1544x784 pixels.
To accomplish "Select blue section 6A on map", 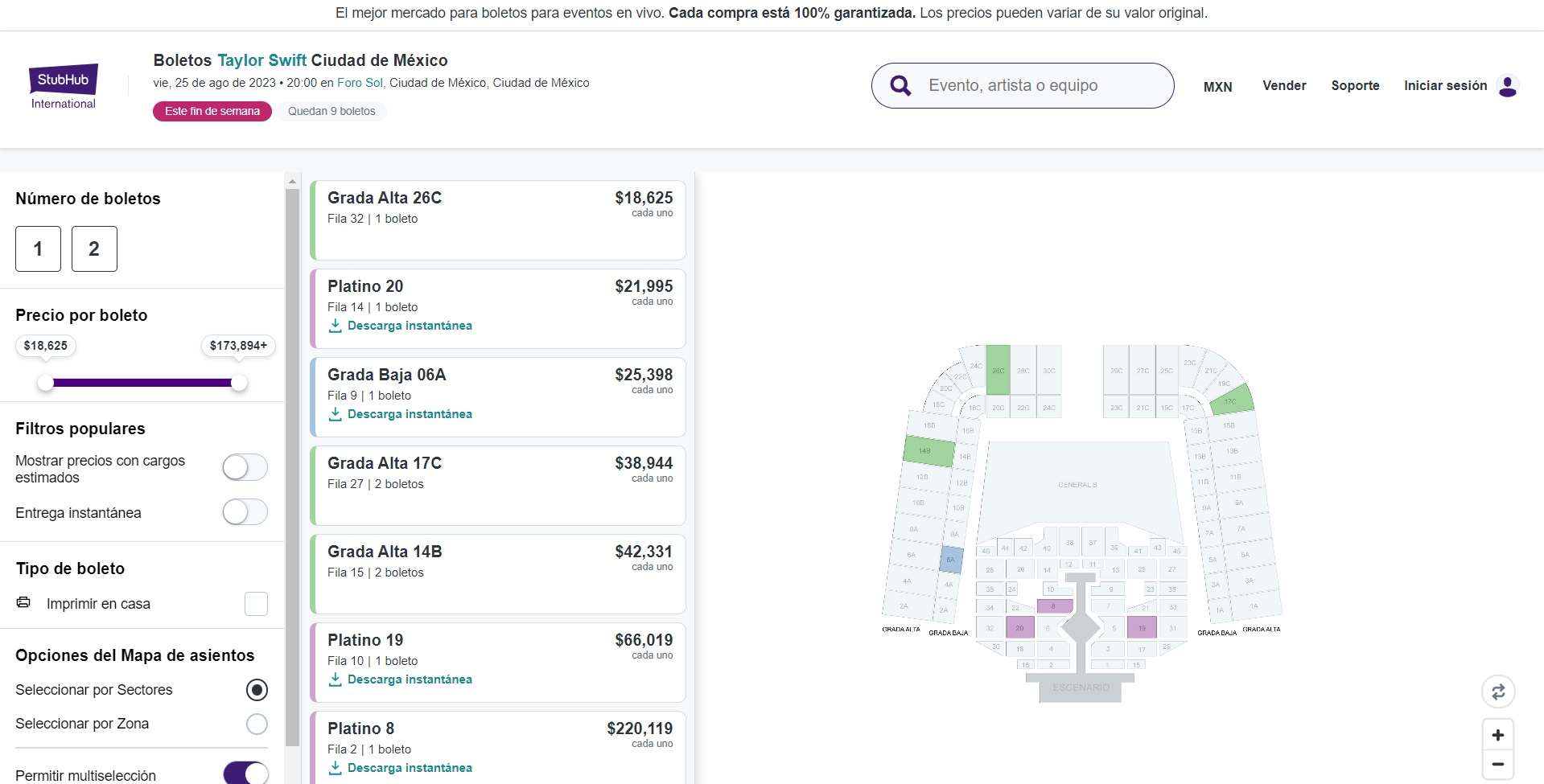I will 951,560.
